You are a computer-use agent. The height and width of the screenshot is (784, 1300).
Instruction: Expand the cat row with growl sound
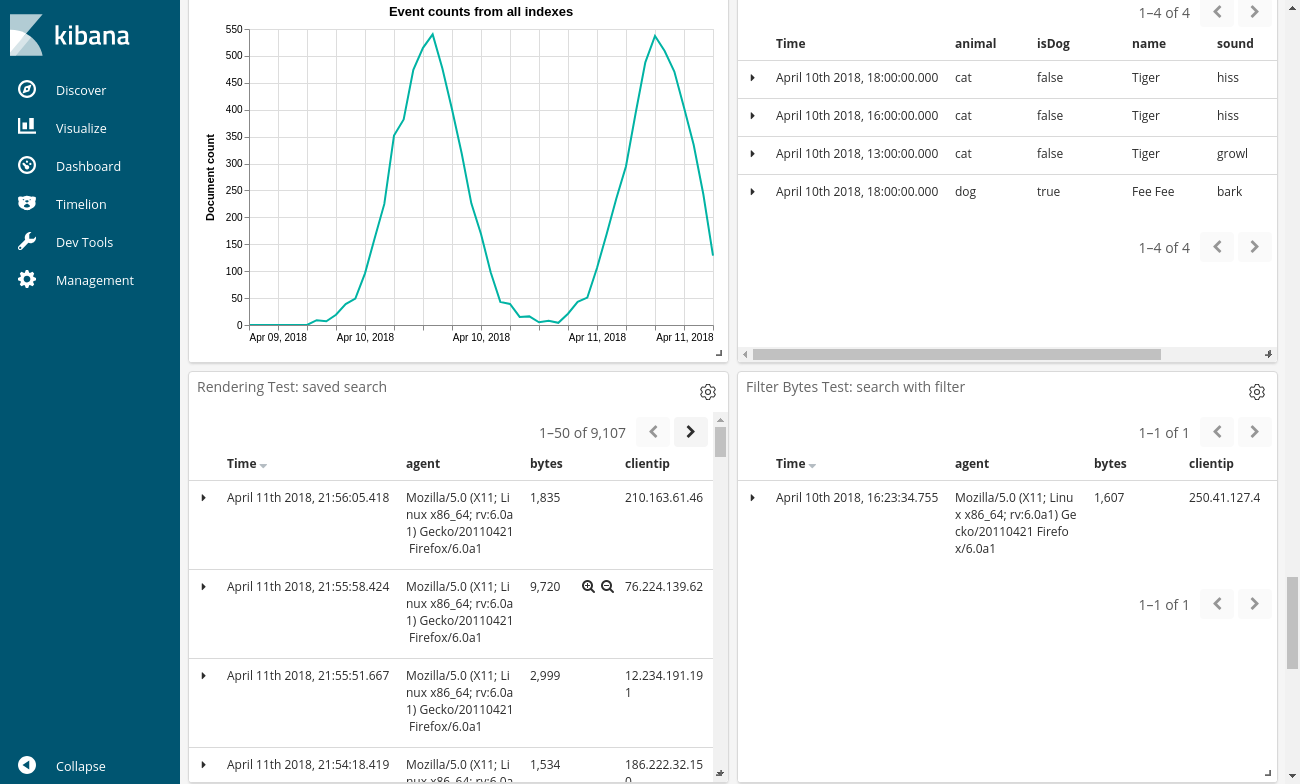coord(753,153)
